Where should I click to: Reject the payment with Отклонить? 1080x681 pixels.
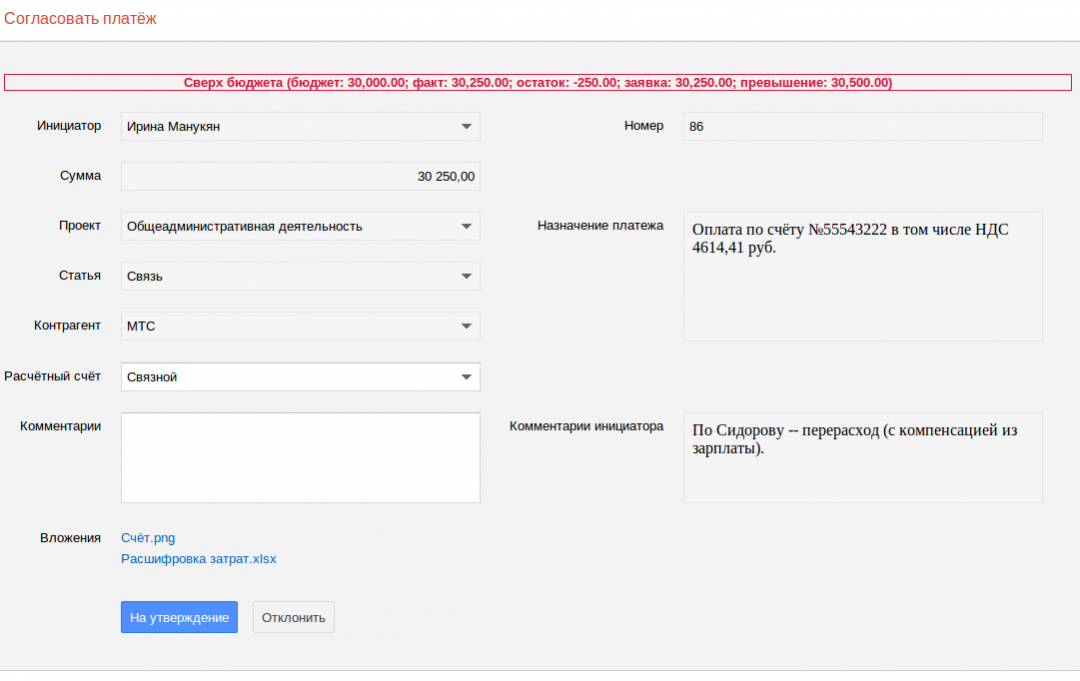coord(293,617)
